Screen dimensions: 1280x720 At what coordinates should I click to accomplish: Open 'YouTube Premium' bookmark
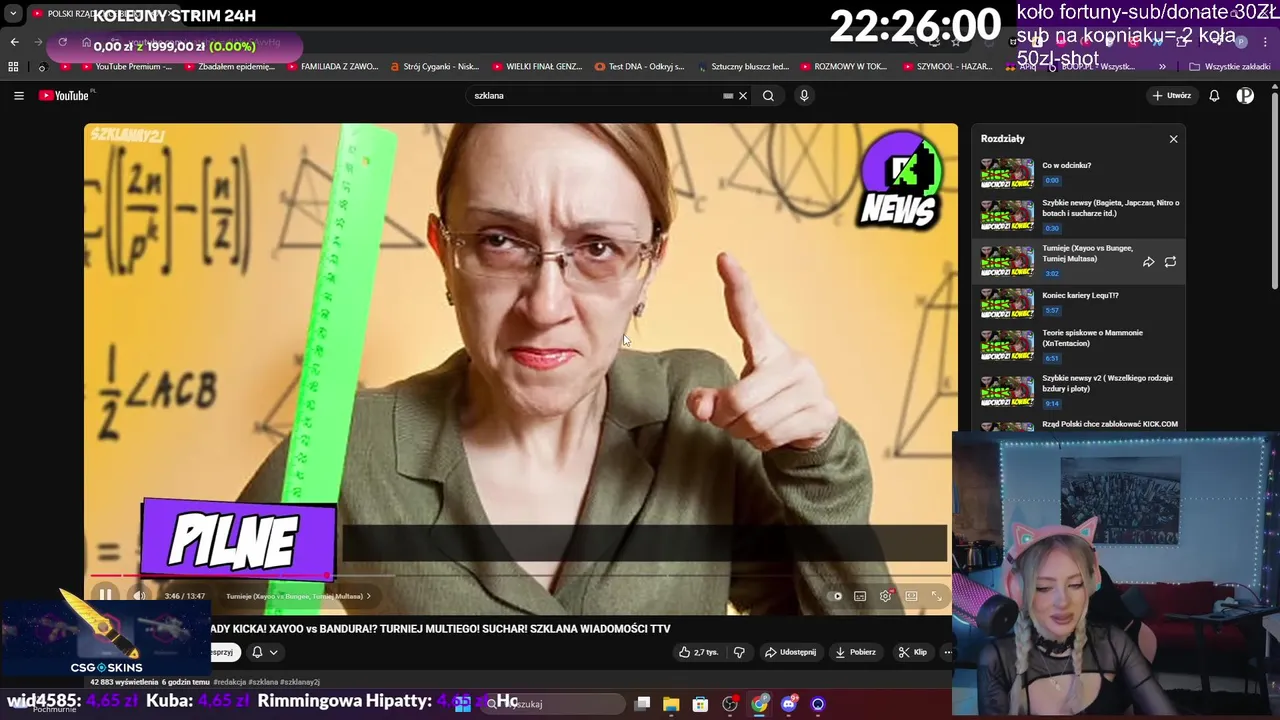125,67
